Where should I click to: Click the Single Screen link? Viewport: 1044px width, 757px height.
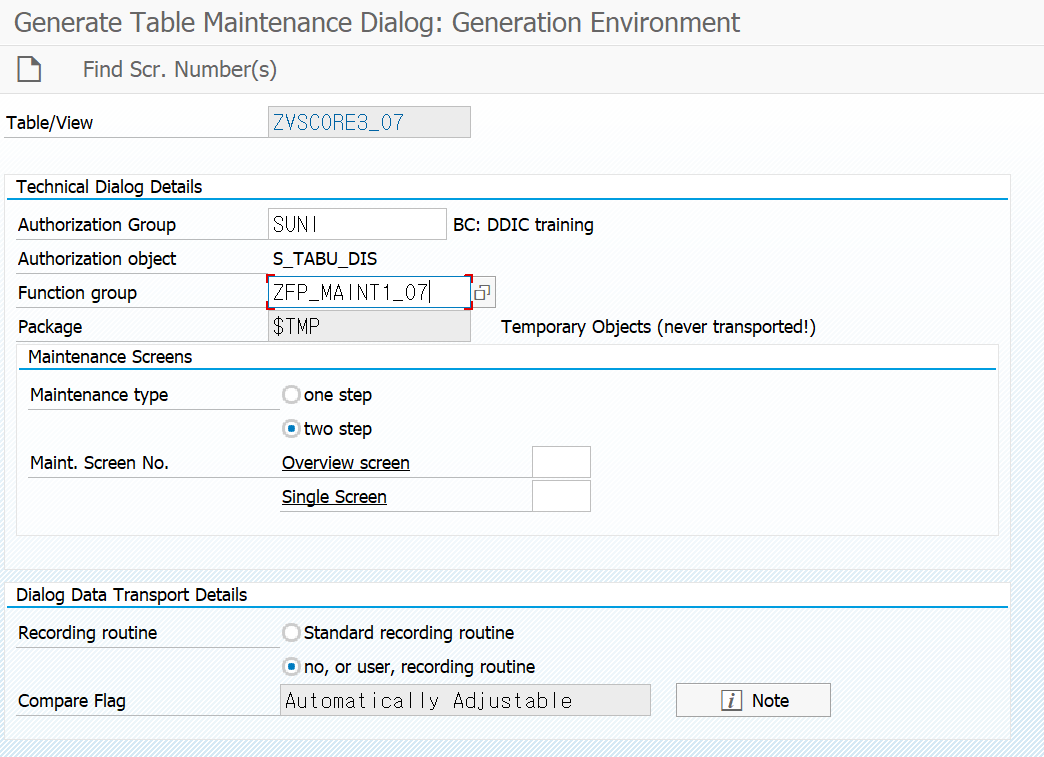pos(334,497)
